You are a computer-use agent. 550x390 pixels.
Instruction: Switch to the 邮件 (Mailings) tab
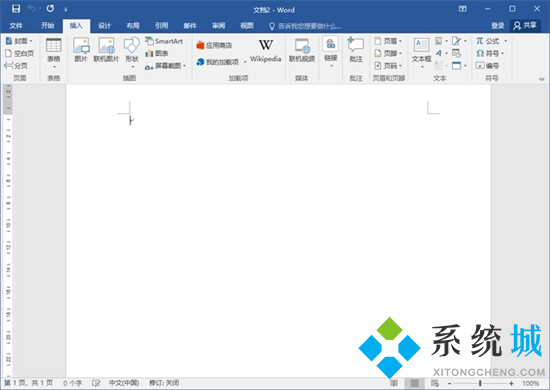[x=190, y=26]
